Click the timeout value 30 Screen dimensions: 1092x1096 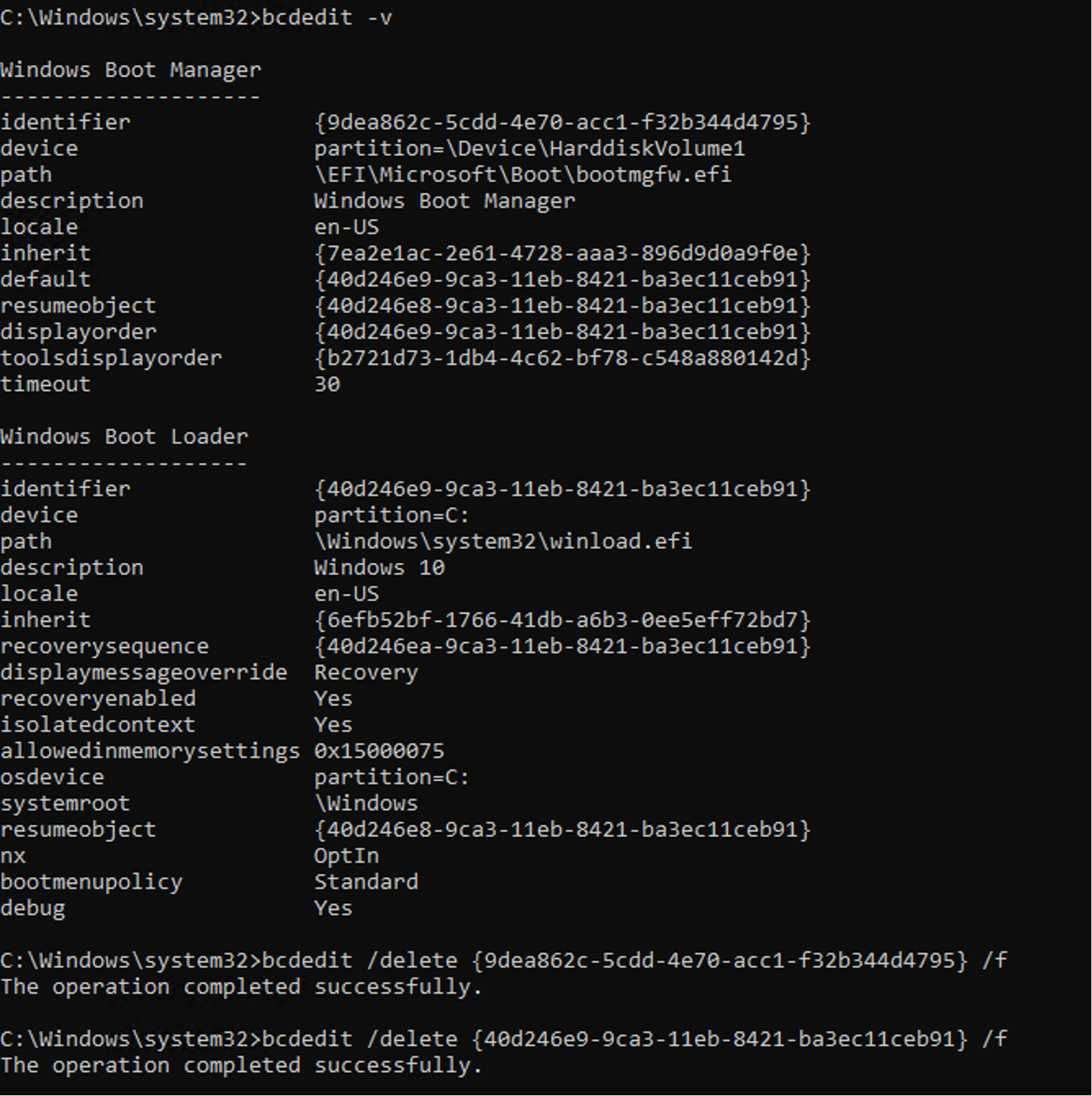[x=327, y=384]
